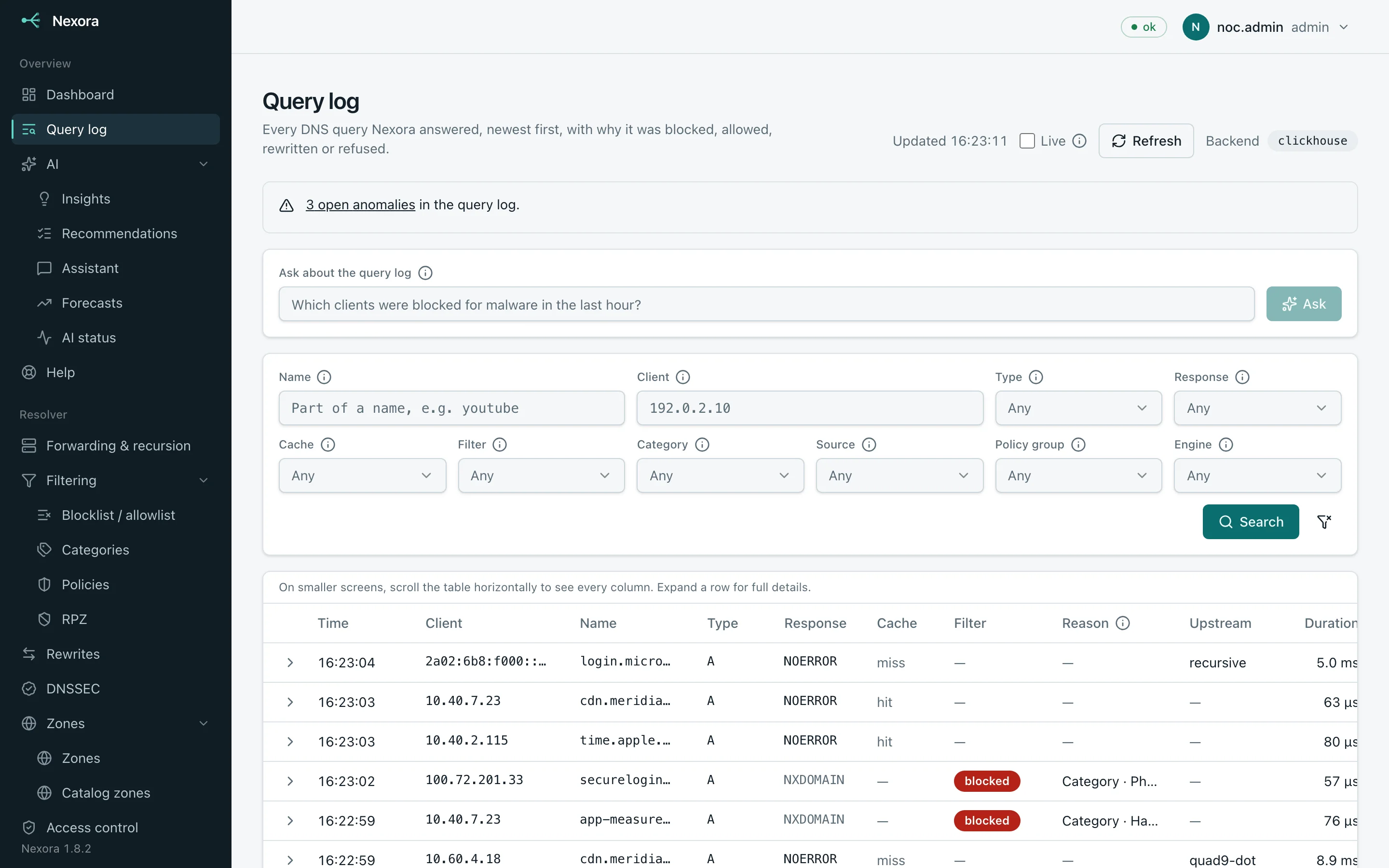Click the info icon next to Source label
The height and width of the screenshot is (868, 1389).
coord(869,444)
